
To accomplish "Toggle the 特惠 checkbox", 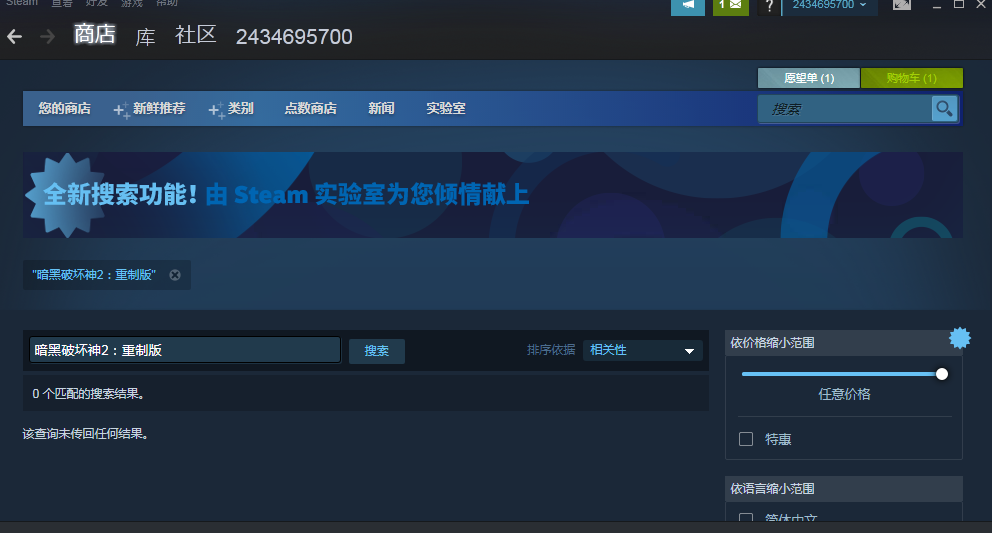I will point(746,439).
